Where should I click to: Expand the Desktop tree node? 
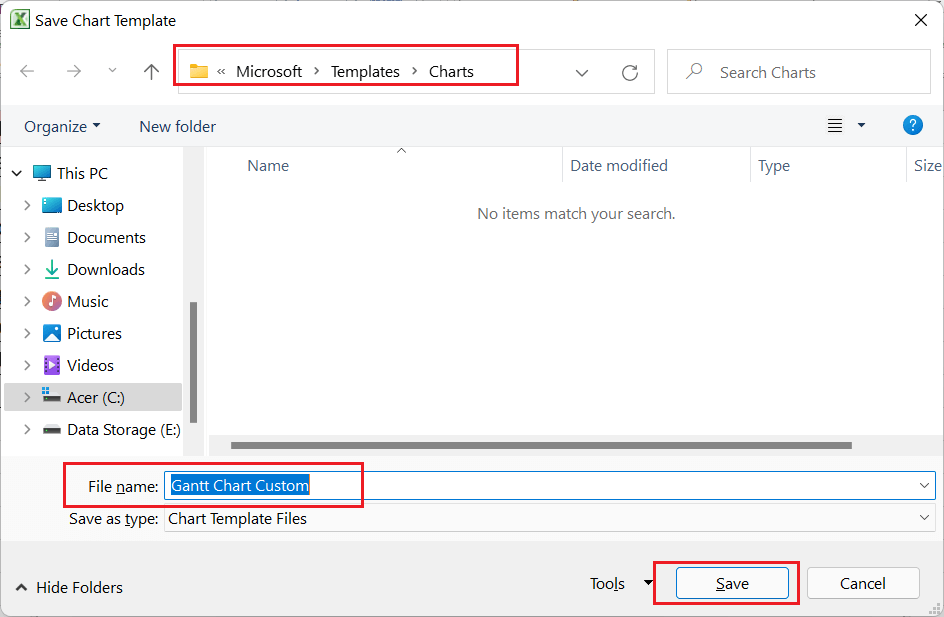27,206
